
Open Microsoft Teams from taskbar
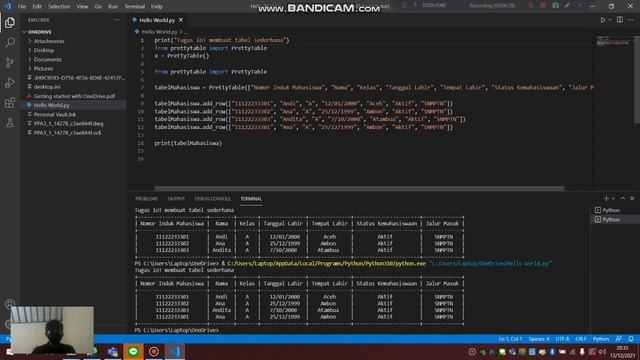click(113, 351)
